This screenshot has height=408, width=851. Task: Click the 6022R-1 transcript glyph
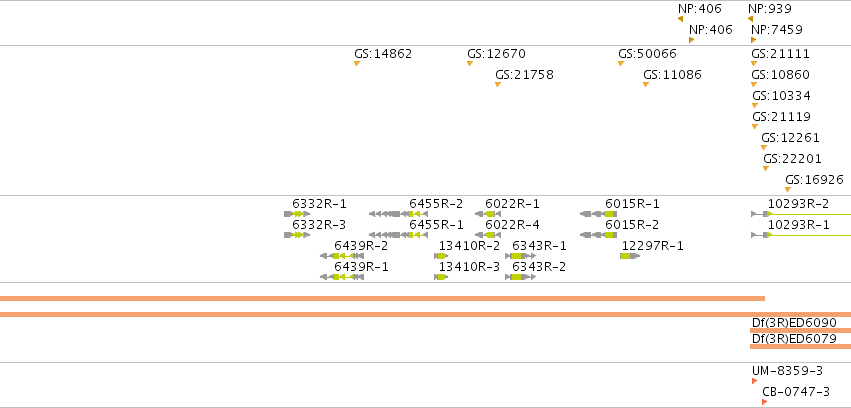coord(488,214)
